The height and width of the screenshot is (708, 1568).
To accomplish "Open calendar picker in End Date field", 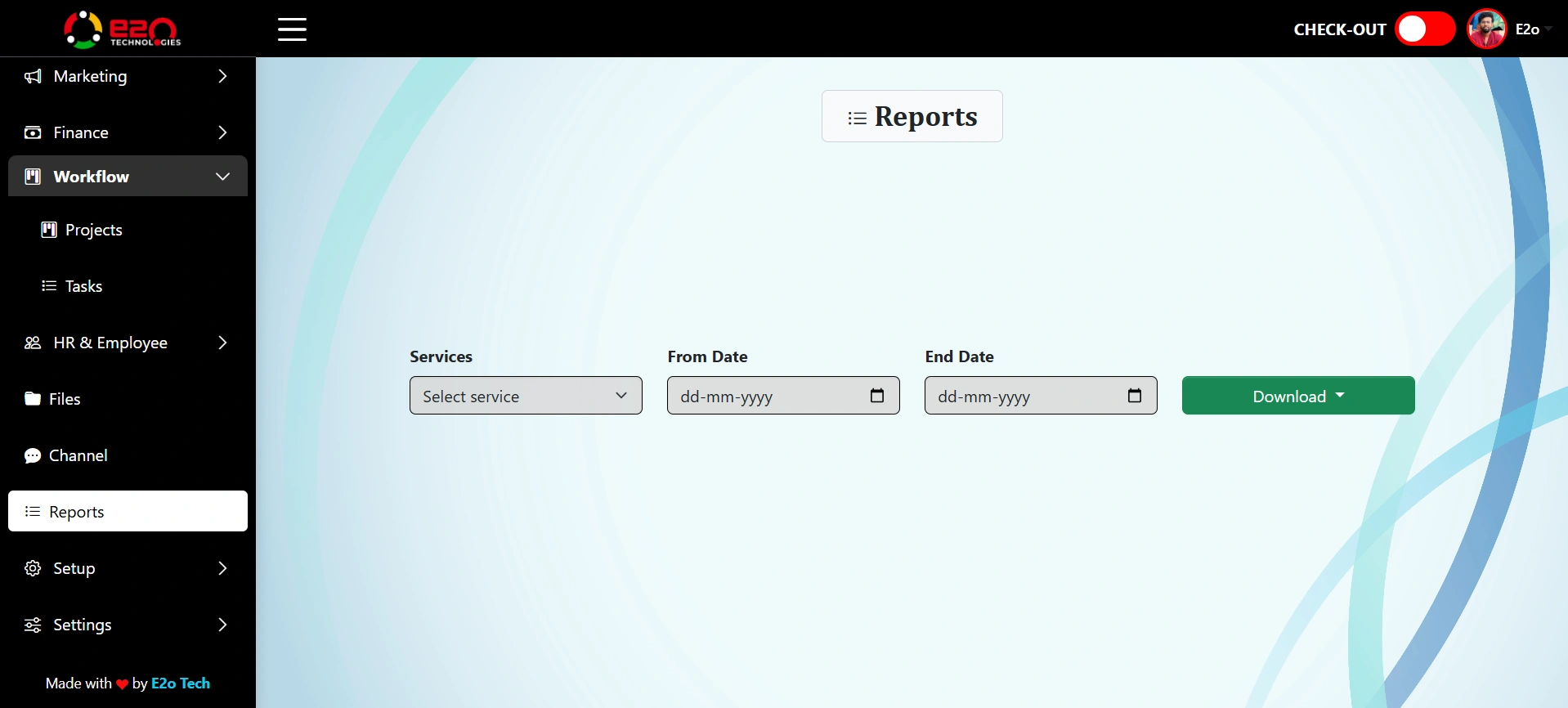I will tap(1135, 396).
